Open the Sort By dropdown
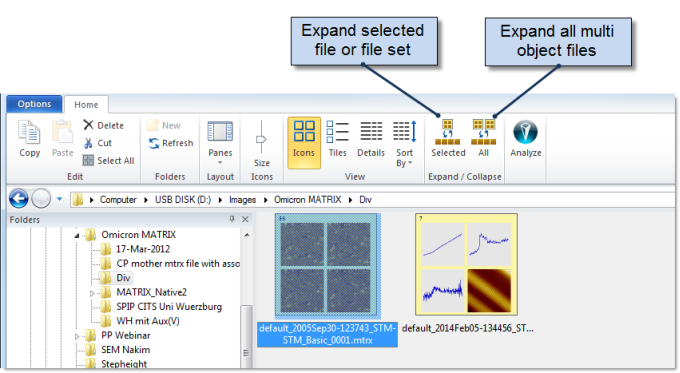680x373 pixels. 404,143
